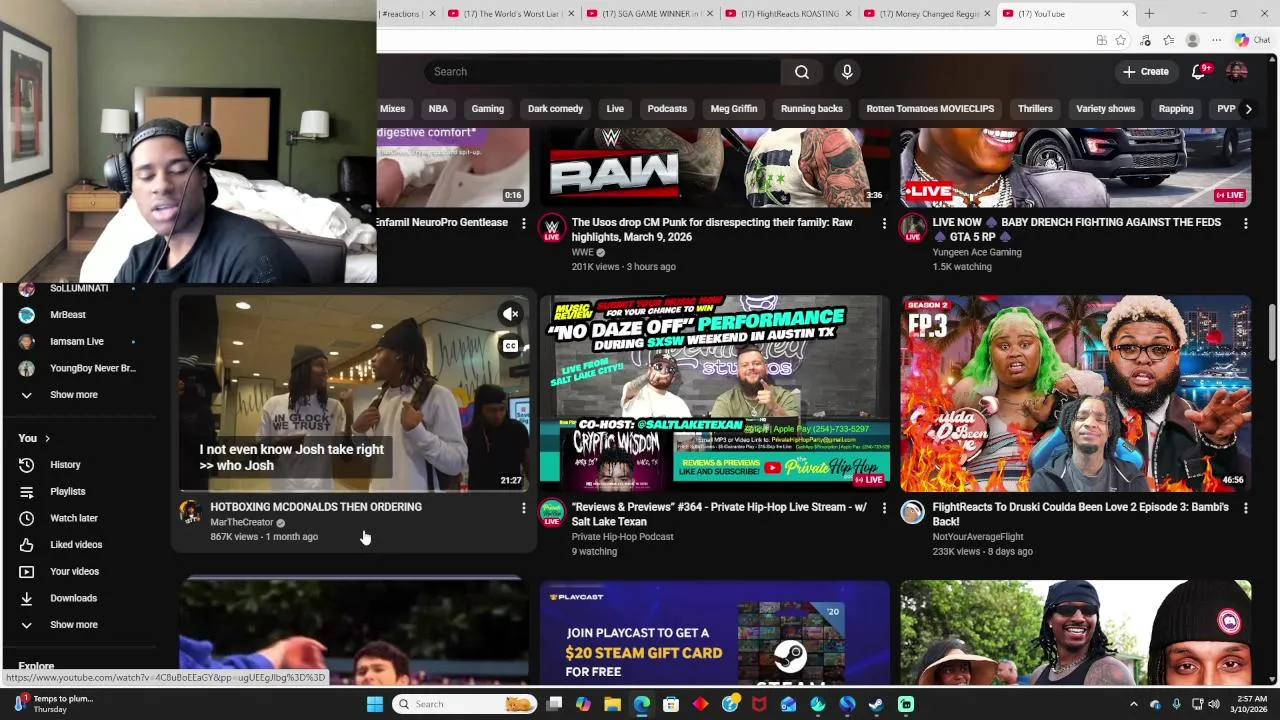The width and height of the screenshot is (1280, 720).
Task: Switch to the FlightReacts ROASTING browser tab
Action: coord(789,14)
